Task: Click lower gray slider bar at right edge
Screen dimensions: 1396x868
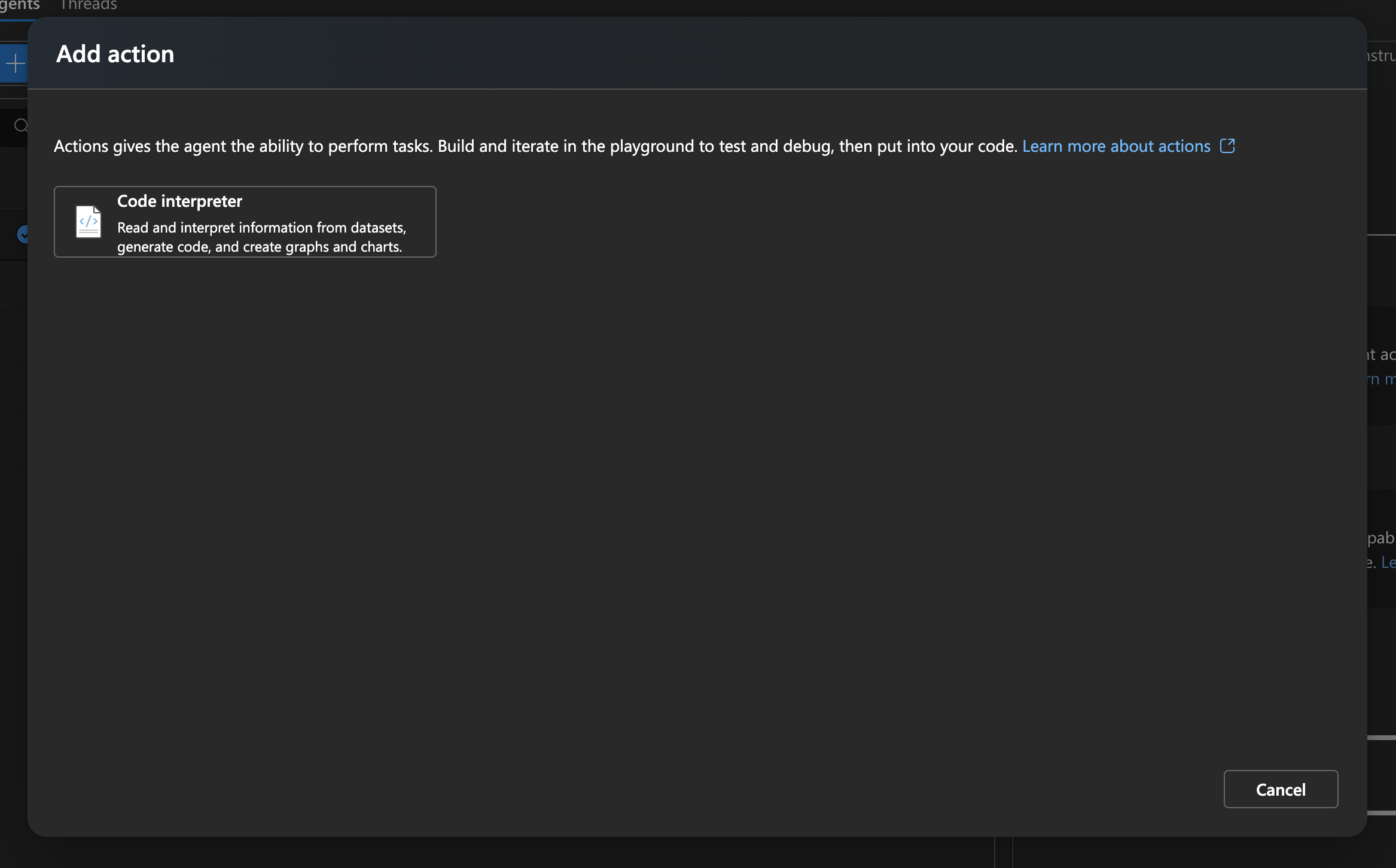Action: (1381, 813)
